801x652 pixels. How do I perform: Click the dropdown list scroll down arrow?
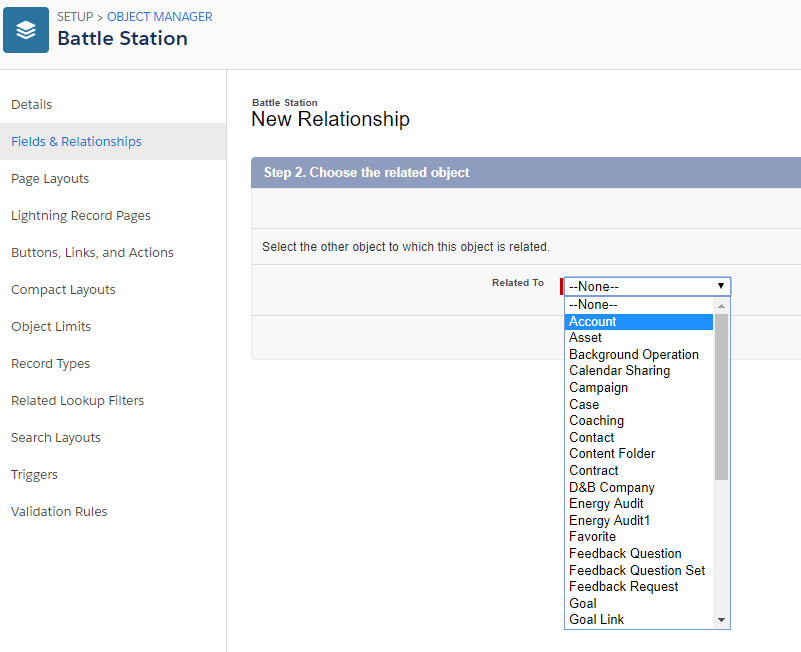click(722, 620)
